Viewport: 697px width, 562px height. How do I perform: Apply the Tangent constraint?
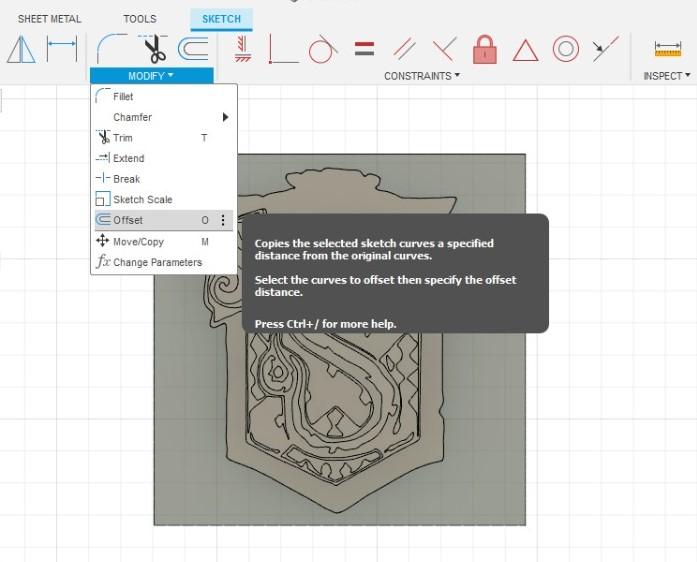[x=323, y=49]
